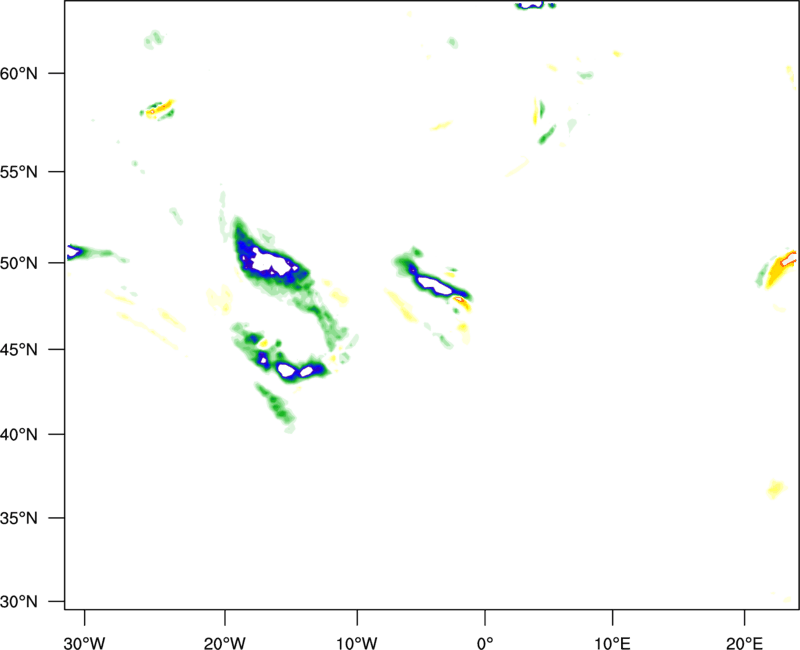Click the 30°W longitude label
800x650 pixels.
(x=85, y=643)
